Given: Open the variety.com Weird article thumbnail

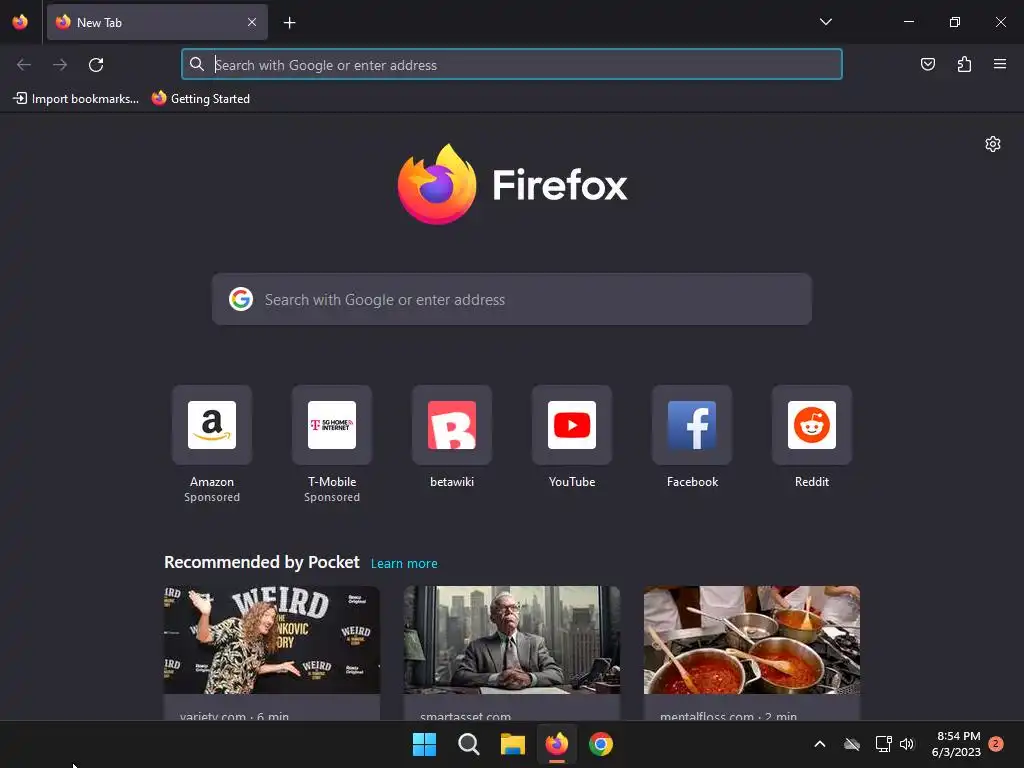Looking at the screenshot, I should [272, 640].
